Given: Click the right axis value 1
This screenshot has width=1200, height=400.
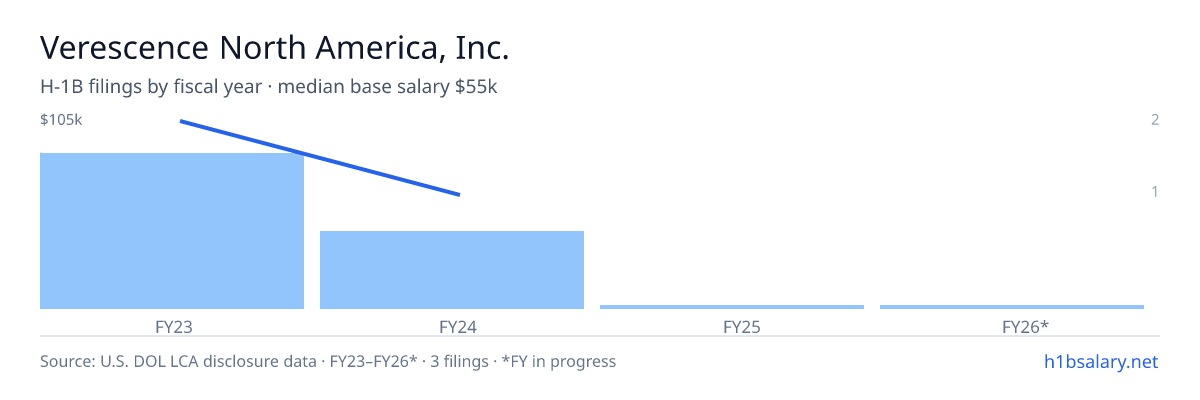Looking at the screenshot, I should pyautogui.click(x=1155, y=191).
